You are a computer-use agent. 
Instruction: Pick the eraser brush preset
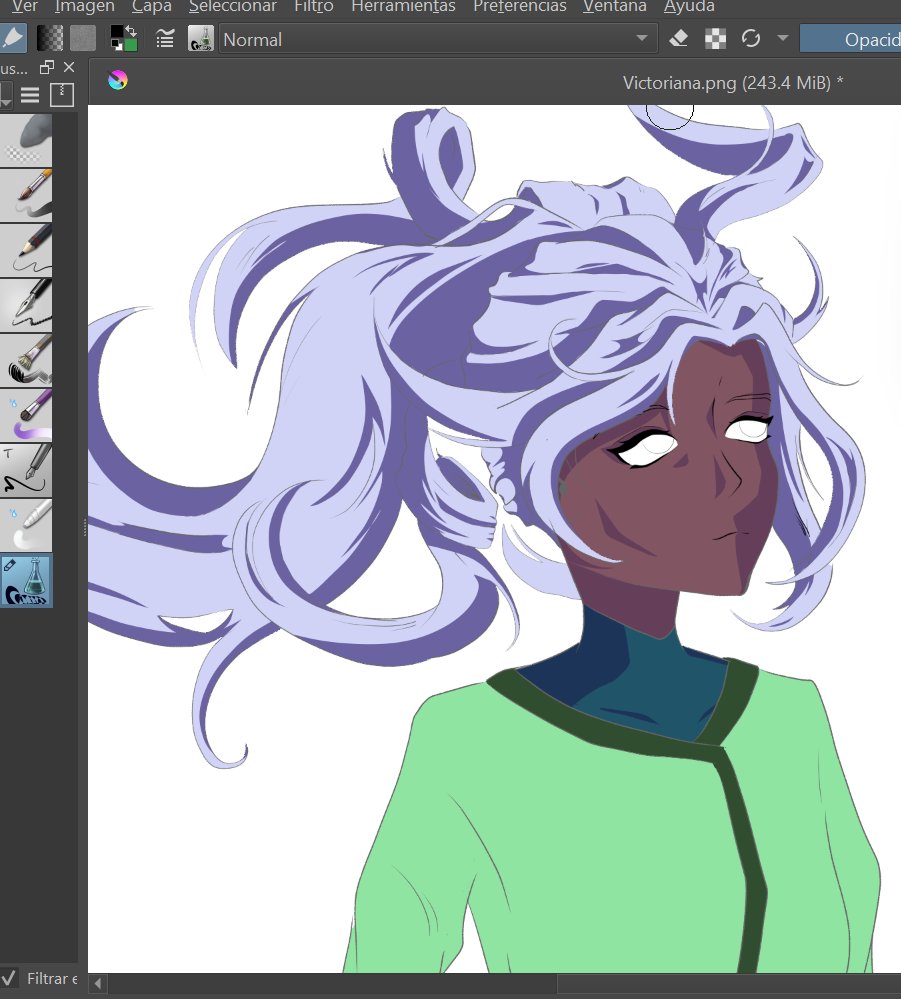(x=25, y=140)
